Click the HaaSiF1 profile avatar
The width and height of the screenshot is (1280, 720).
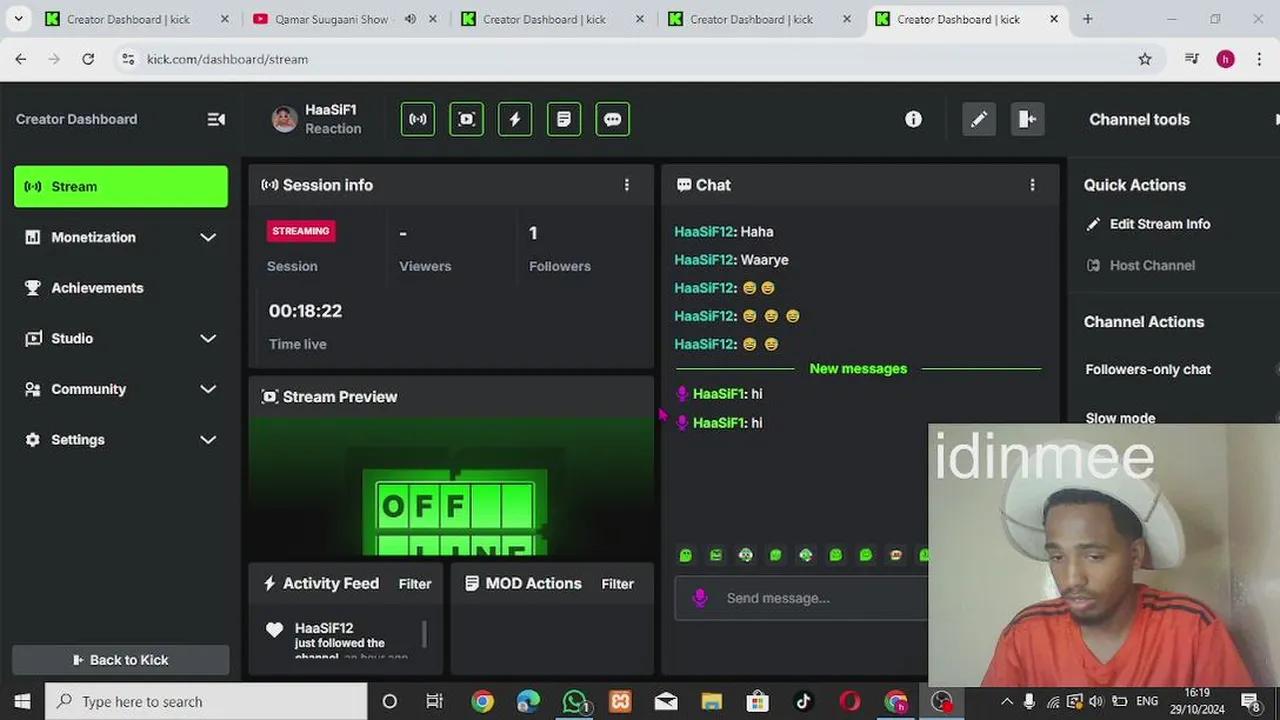(x=285, y=119)
